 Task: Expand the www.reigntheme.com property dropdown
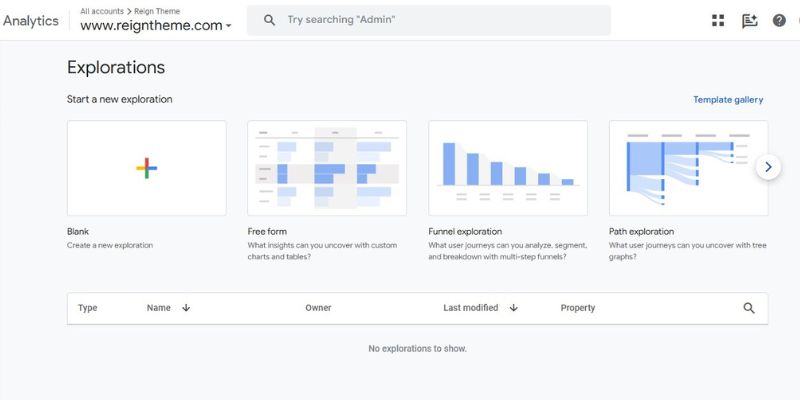point(229,27)
